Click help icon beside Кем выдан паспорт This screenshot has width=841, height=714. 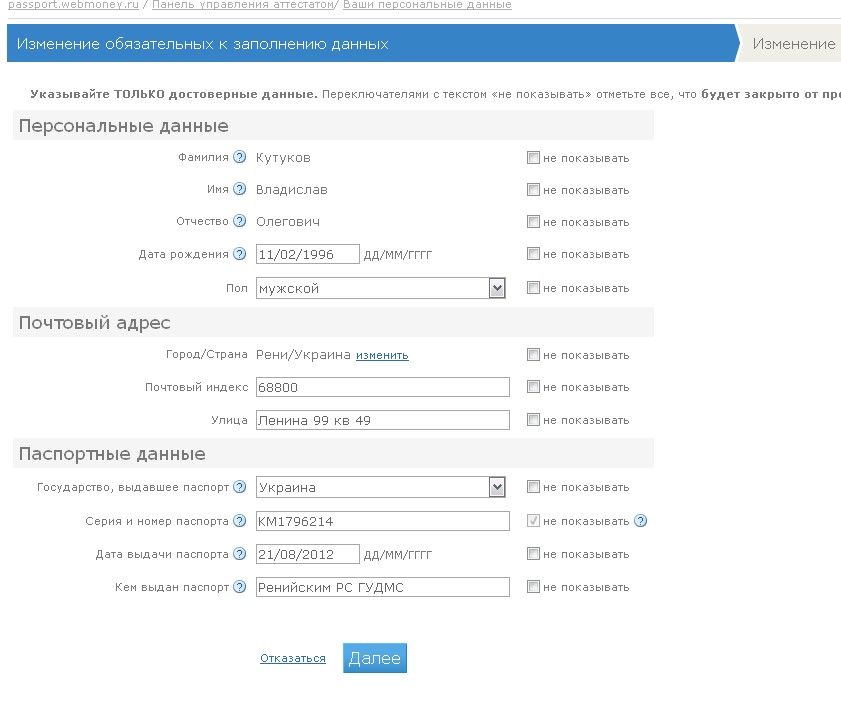[239, 587]
